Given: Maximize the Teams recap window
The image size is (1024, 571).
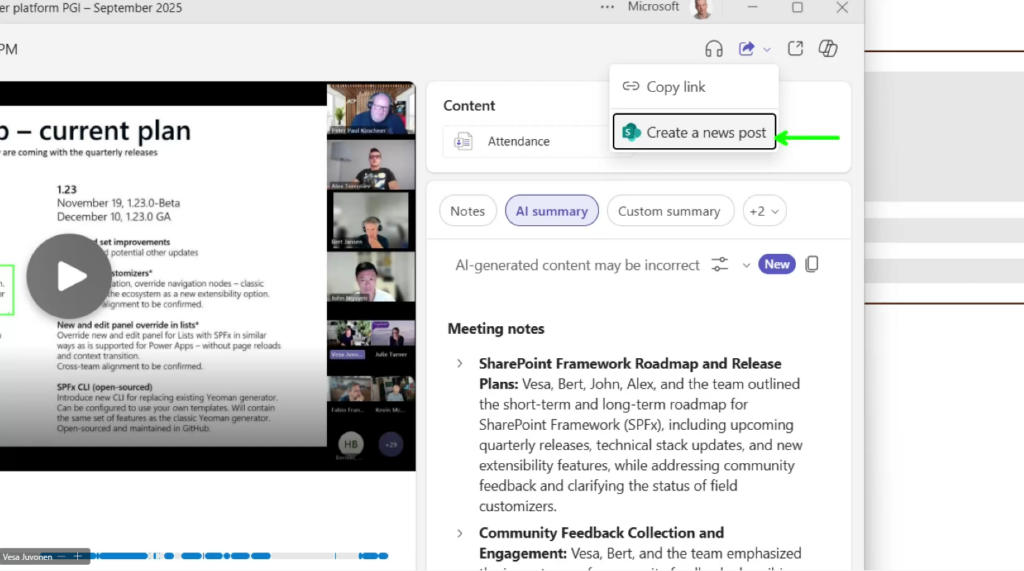Looking at the screenshot, I should [x=797, y=7].
